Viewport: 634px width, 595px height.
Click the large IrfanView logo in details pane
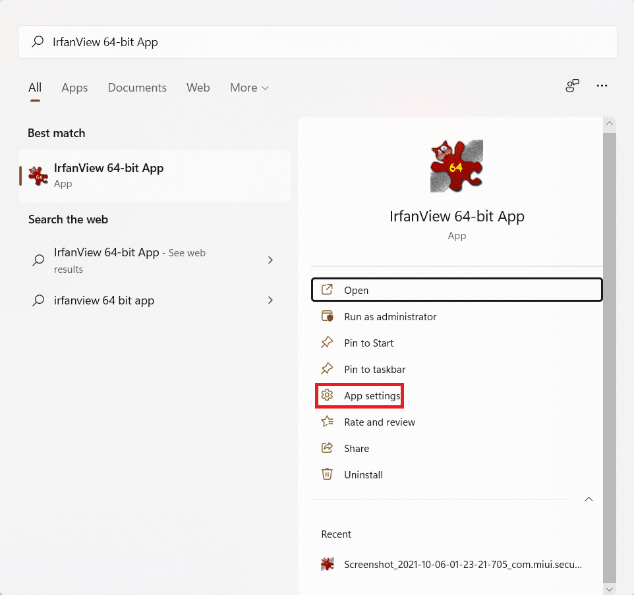click(456, 166)
